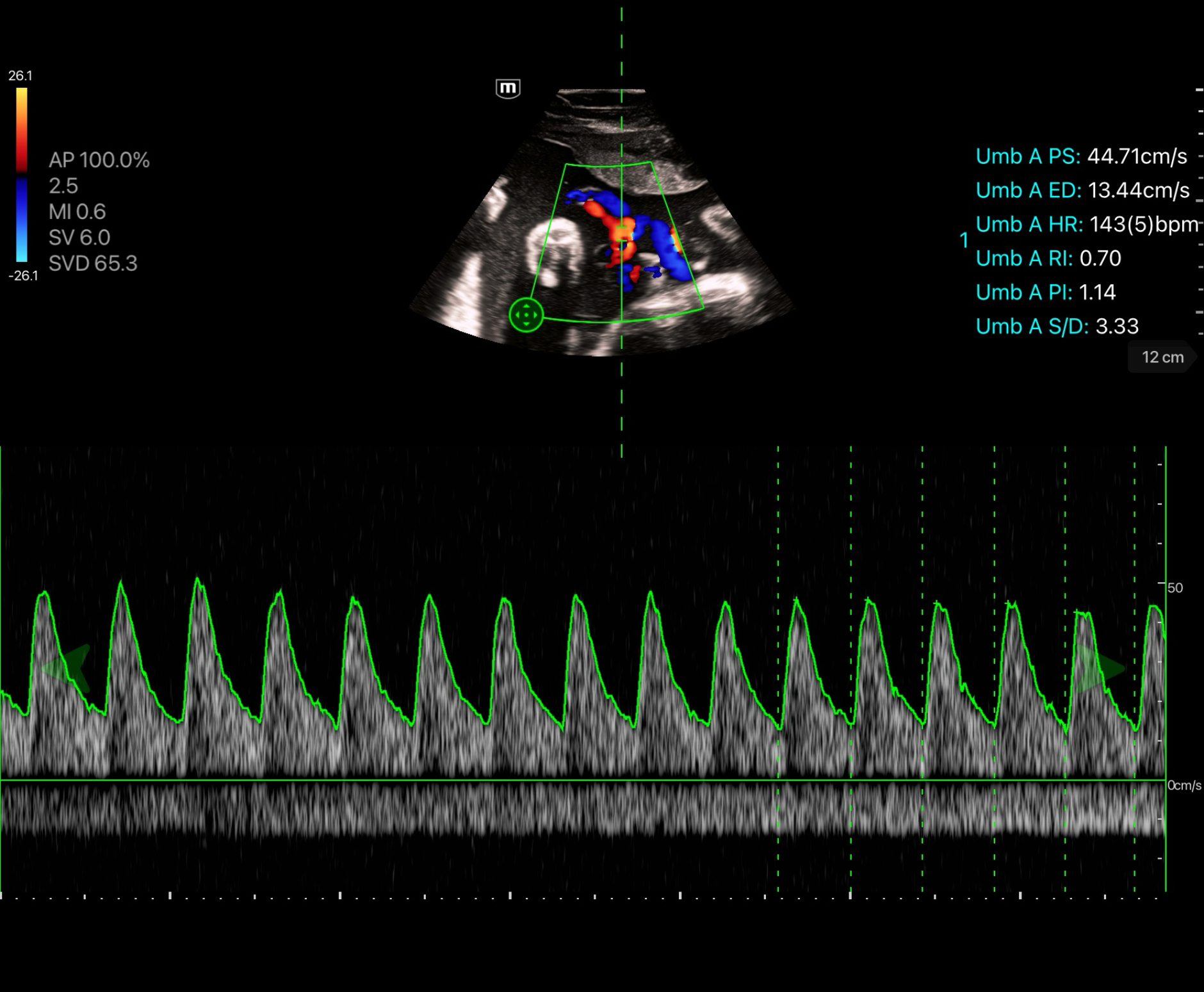Screen dimensions: 1204x992
Task: Click the SV 6.0 sample volume readout
Action: [x=79, y=238]
